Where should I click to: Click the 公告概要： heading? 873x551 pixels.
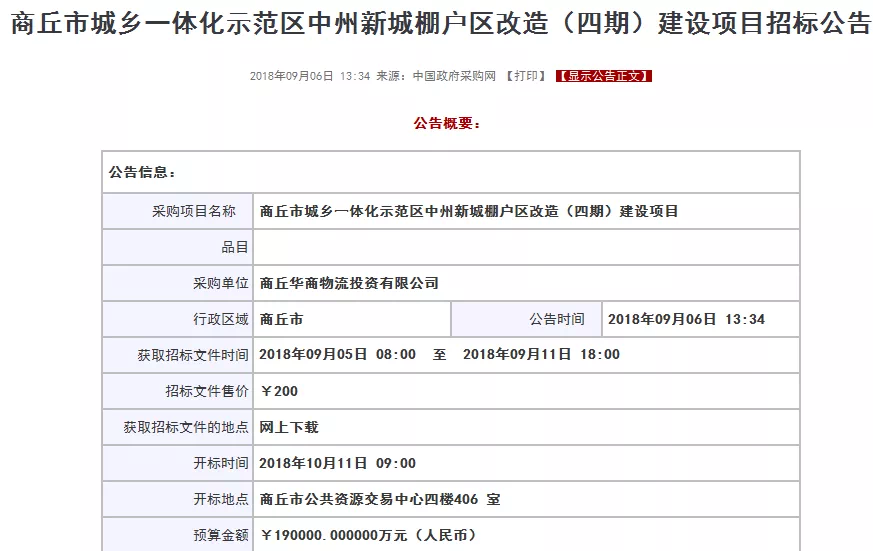point(447,123)
